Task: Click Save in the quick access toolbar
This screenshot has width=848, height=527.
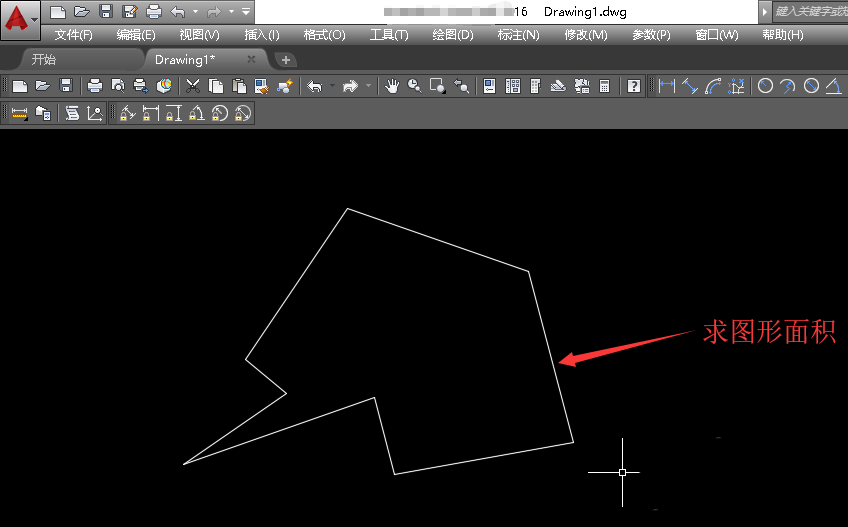Action: point(106,11)
